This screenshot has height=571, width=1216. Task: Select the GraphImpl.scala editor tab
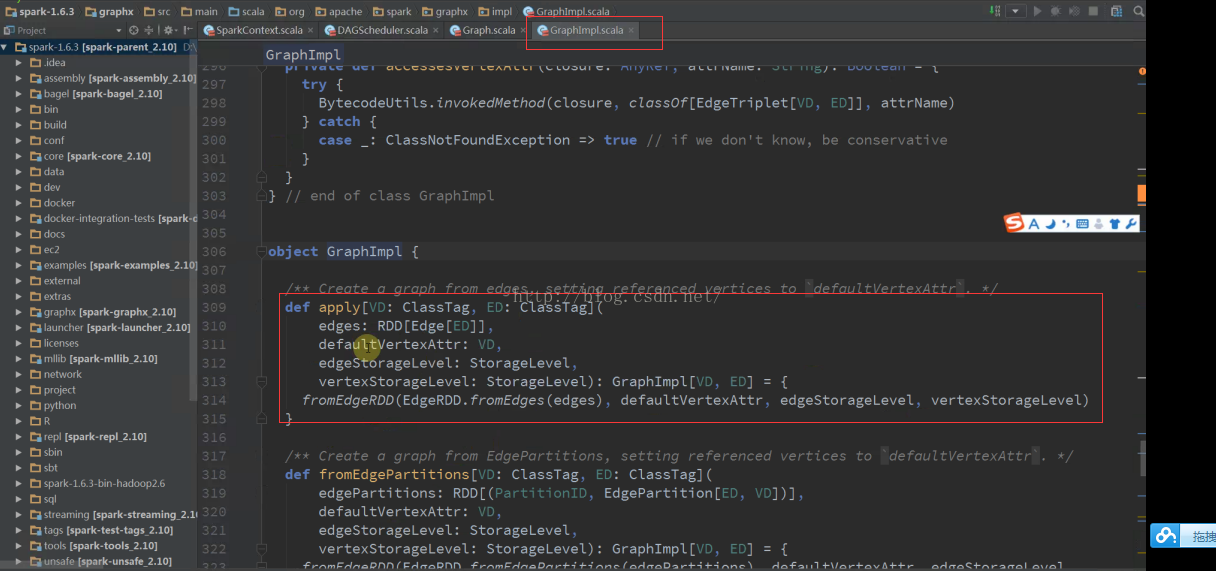pyautogui.click(x=586, y=30)
